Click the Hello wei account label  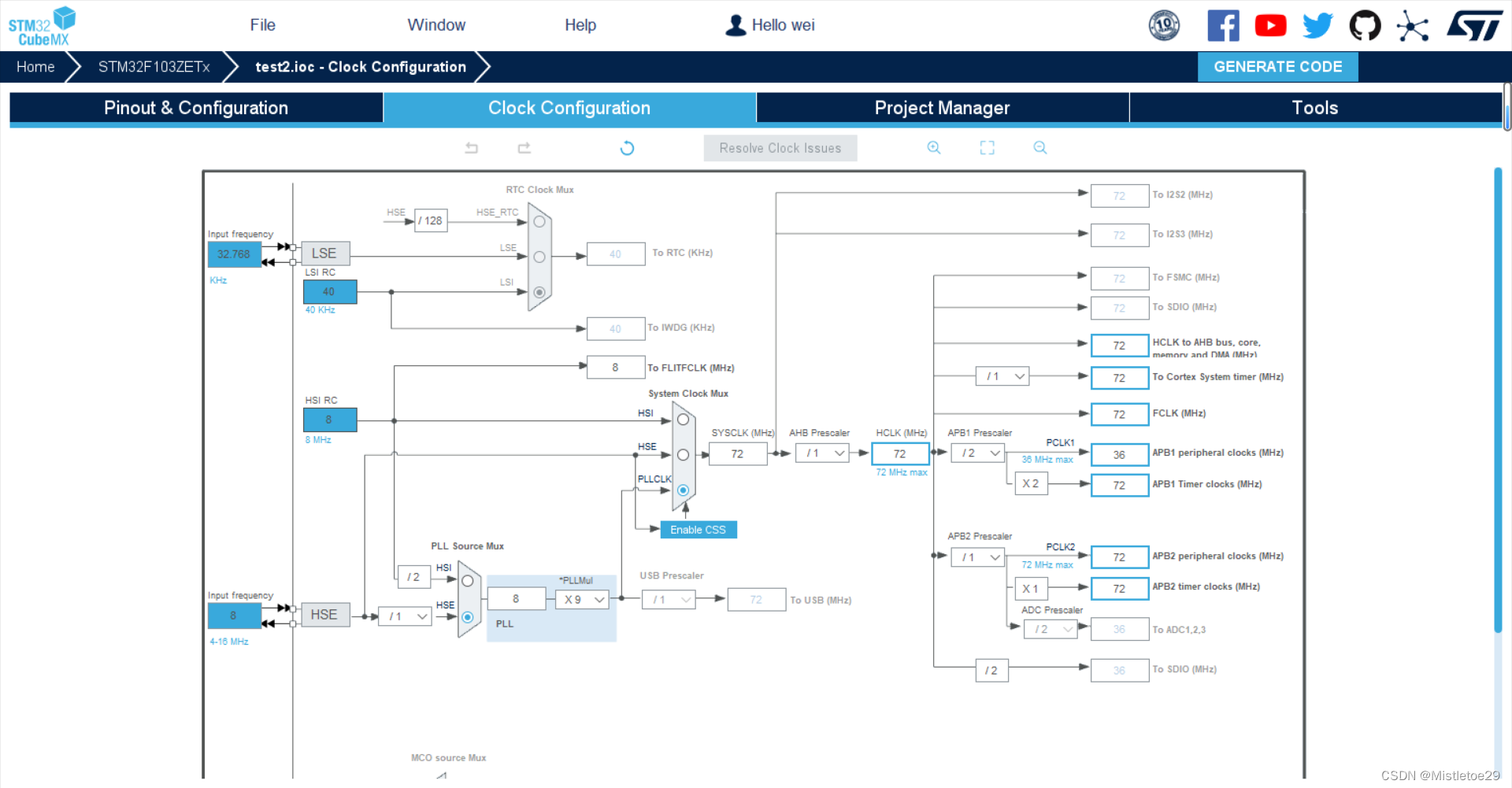(784, 25)
